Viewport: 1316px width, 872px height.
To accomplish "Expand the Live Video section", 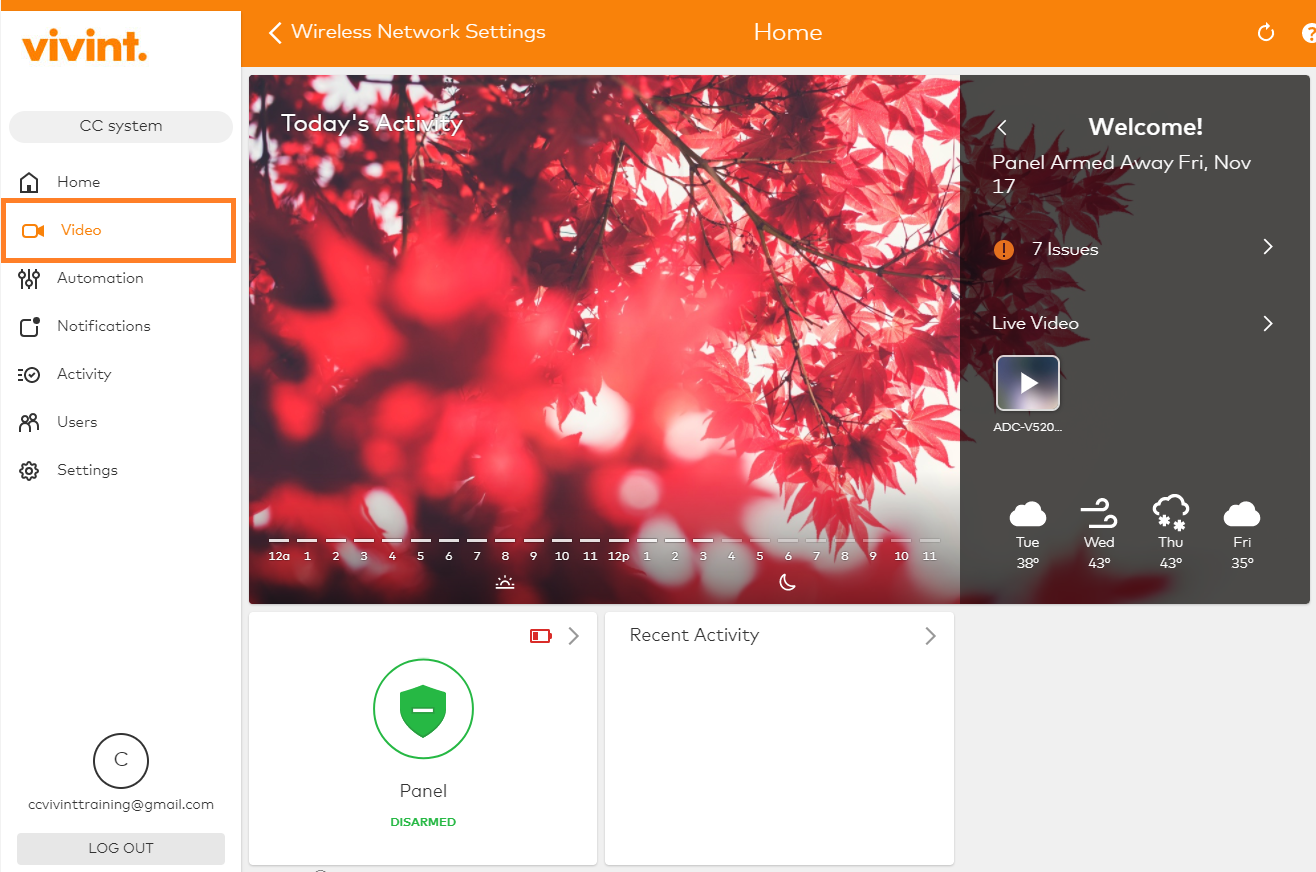I will point(1268,324).
